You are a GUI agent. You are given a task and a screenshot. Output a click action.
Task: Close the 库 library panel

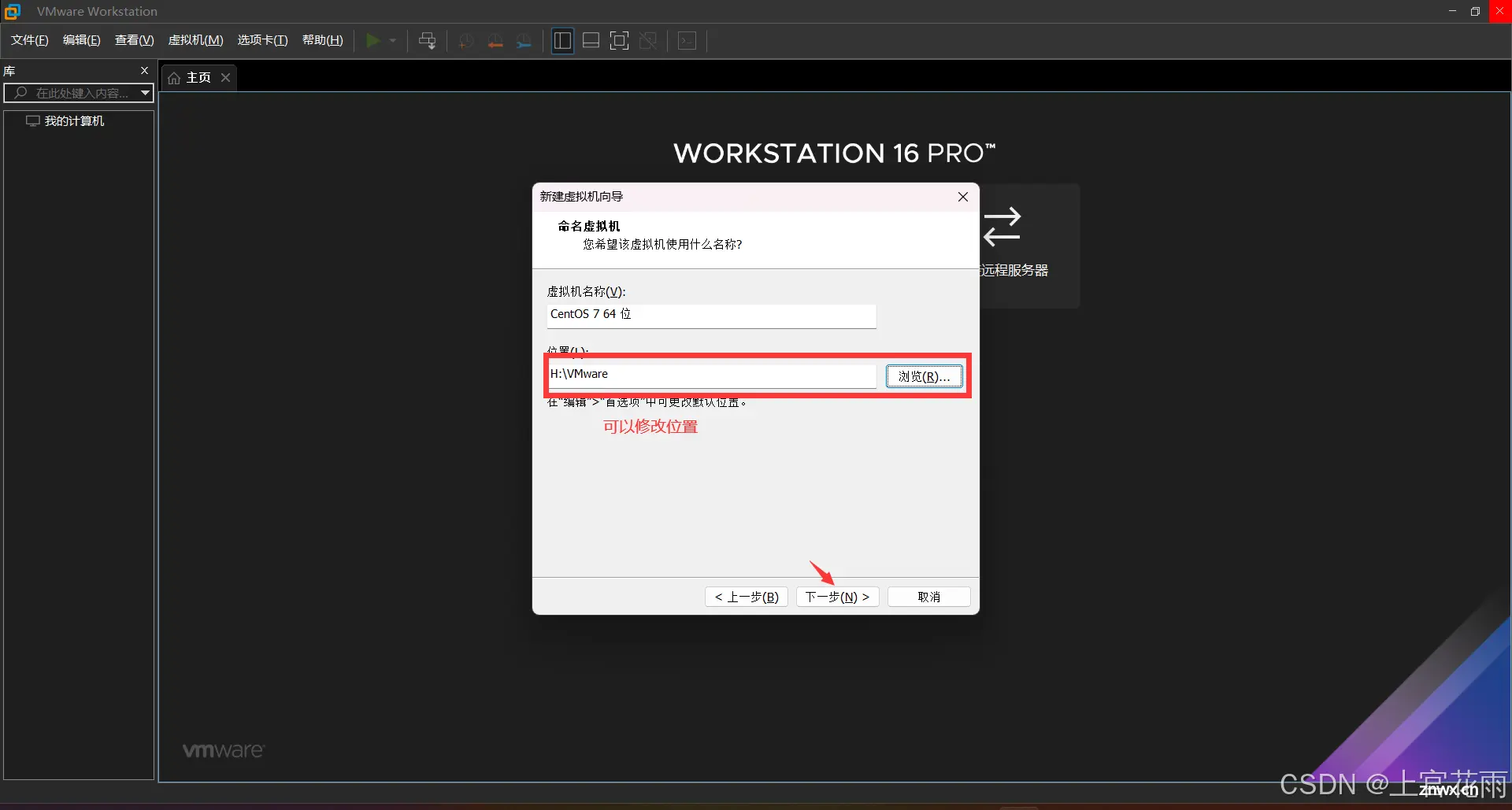click(144, 70)
